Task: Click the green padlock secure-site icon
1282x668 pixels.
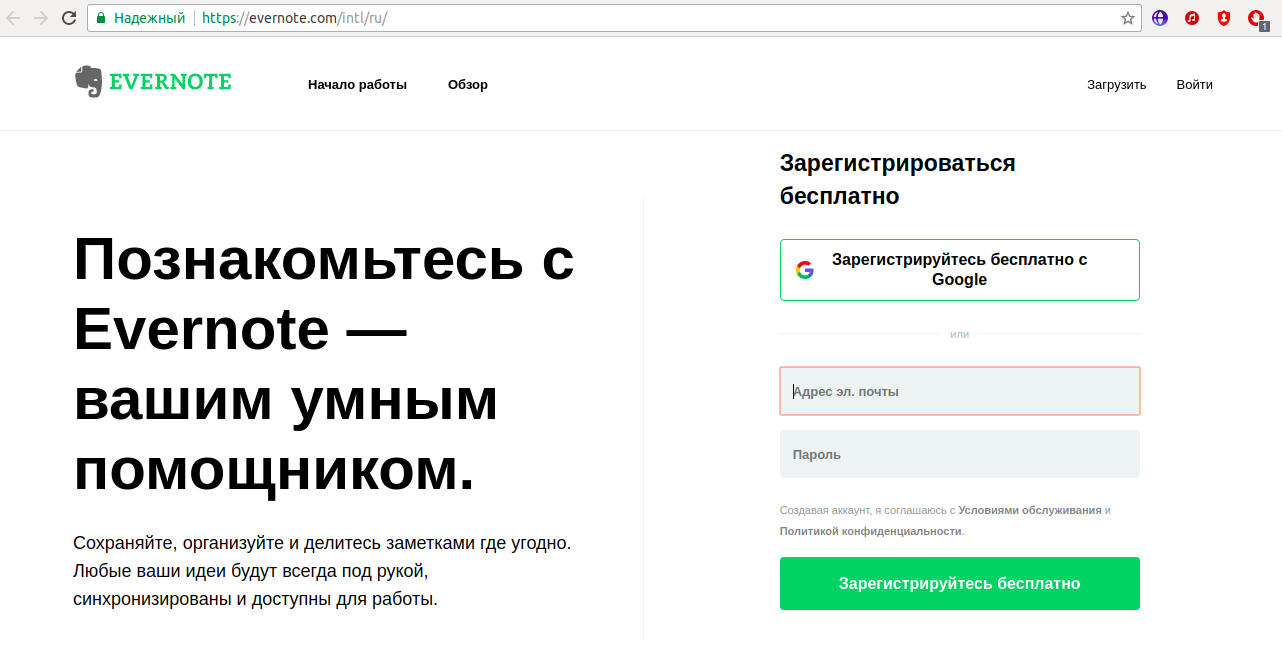Action: [101, 18]
